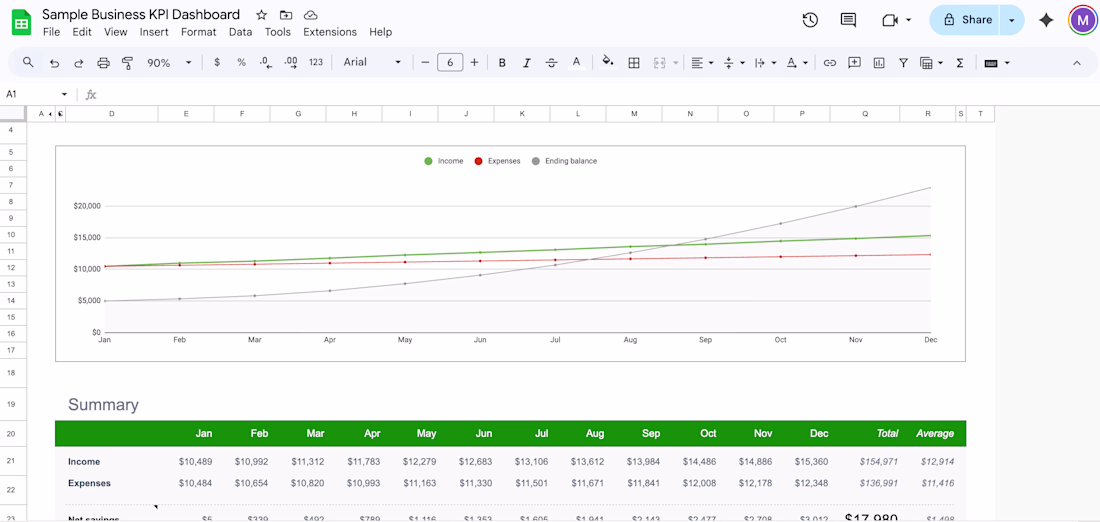The image size is (1100, 522).
Task: Insert a link
Action: (x=830, y=62)
